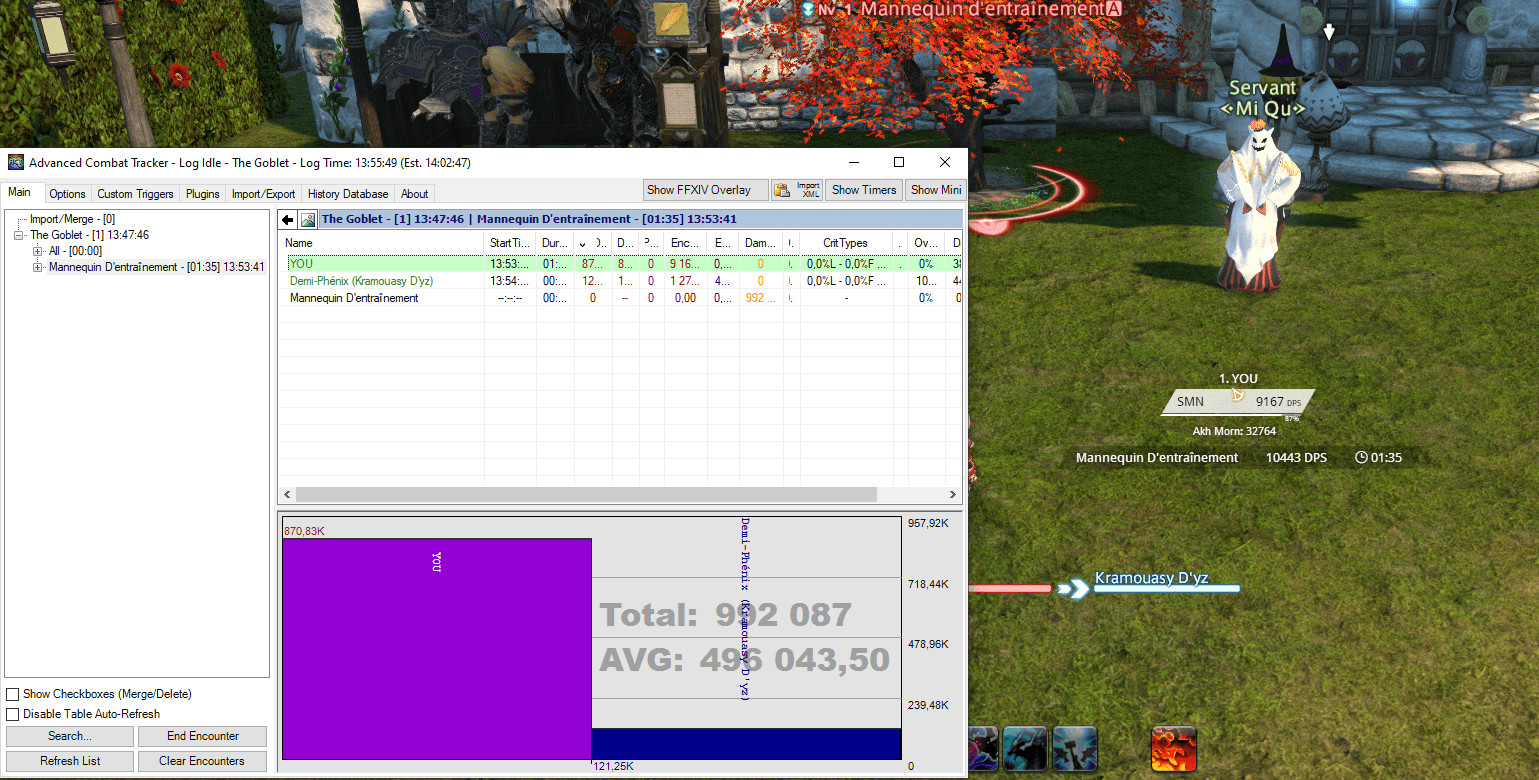This screenshot has width=1539, height=780.
Task: Click the horizontal scrollbar thumb under the table
Action: click(586, 495)
